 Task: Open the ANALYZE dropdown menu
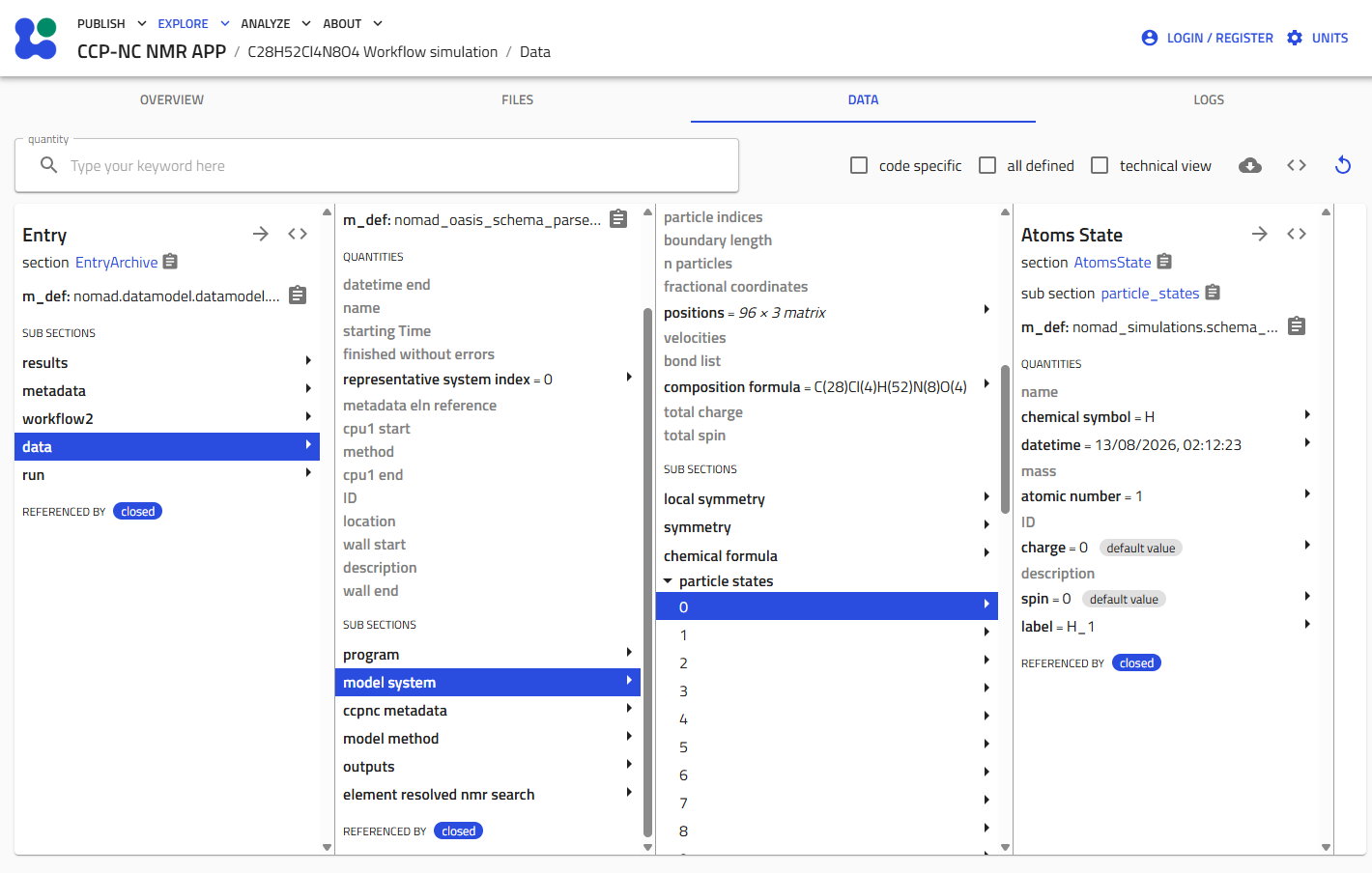(275, 23)
